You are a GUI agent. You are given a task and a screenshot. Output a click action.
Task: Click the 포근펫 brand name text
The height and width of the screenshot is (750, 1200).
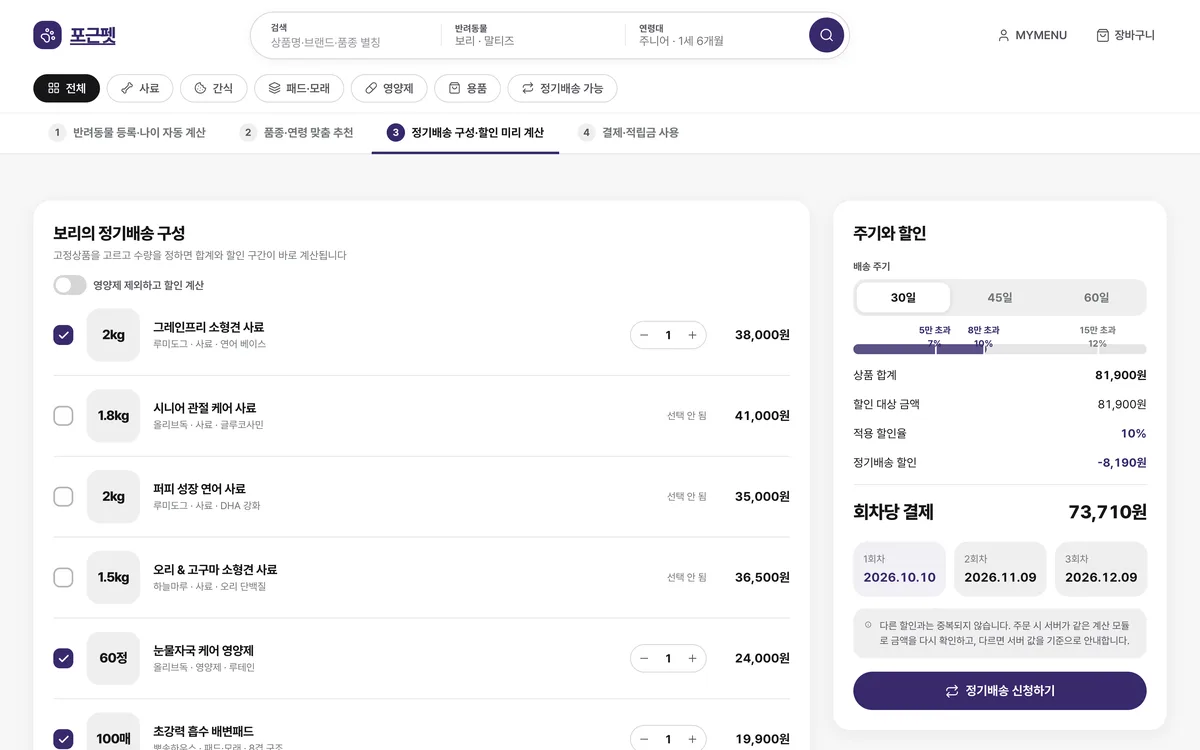click(93, 36)
